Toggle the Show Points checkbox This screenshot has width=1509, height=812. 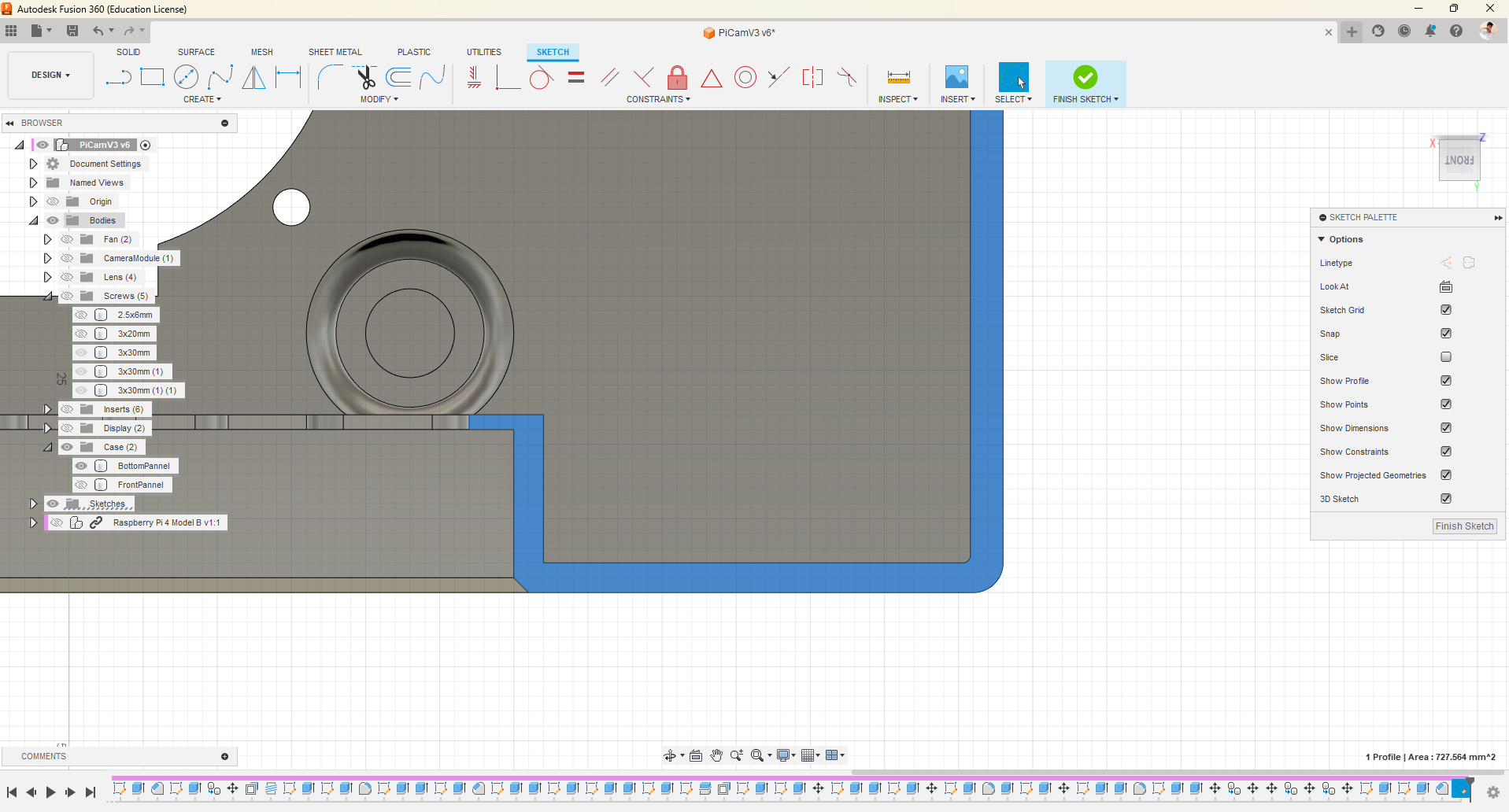1446,404
